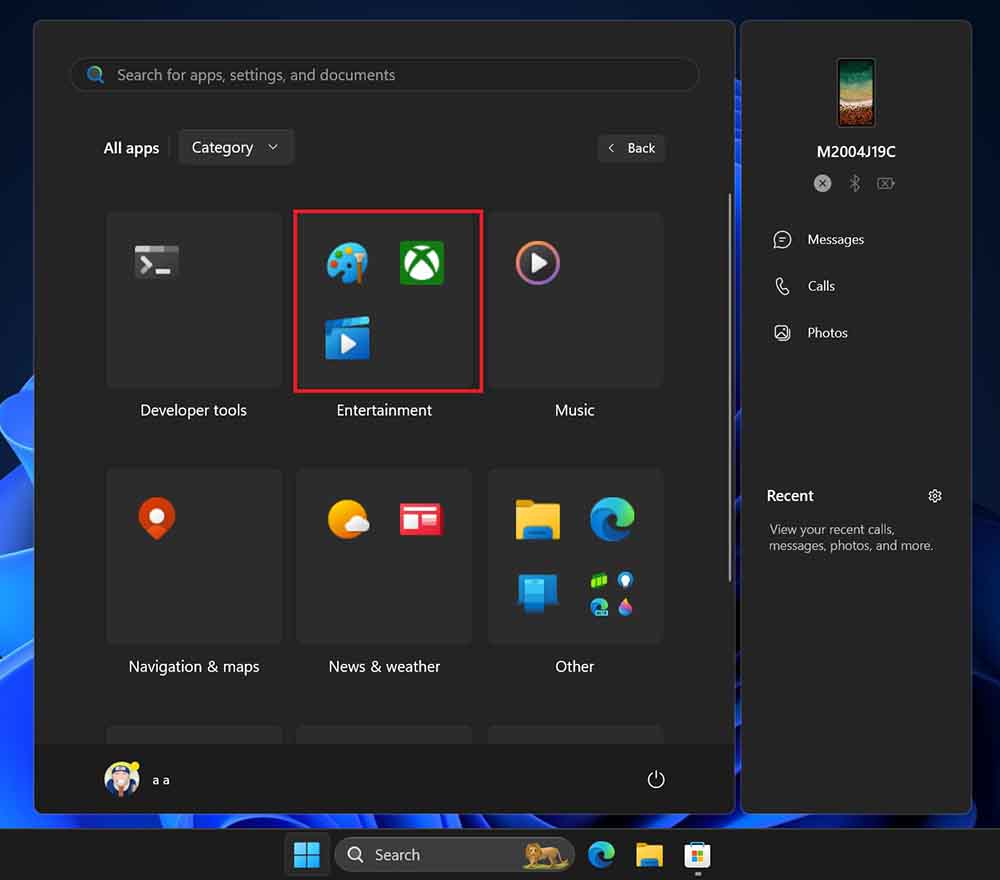Expand the small four-app group in Other
Image resolution: width=1000 pixels, height=880 pixels.
[x=612, y=593]
